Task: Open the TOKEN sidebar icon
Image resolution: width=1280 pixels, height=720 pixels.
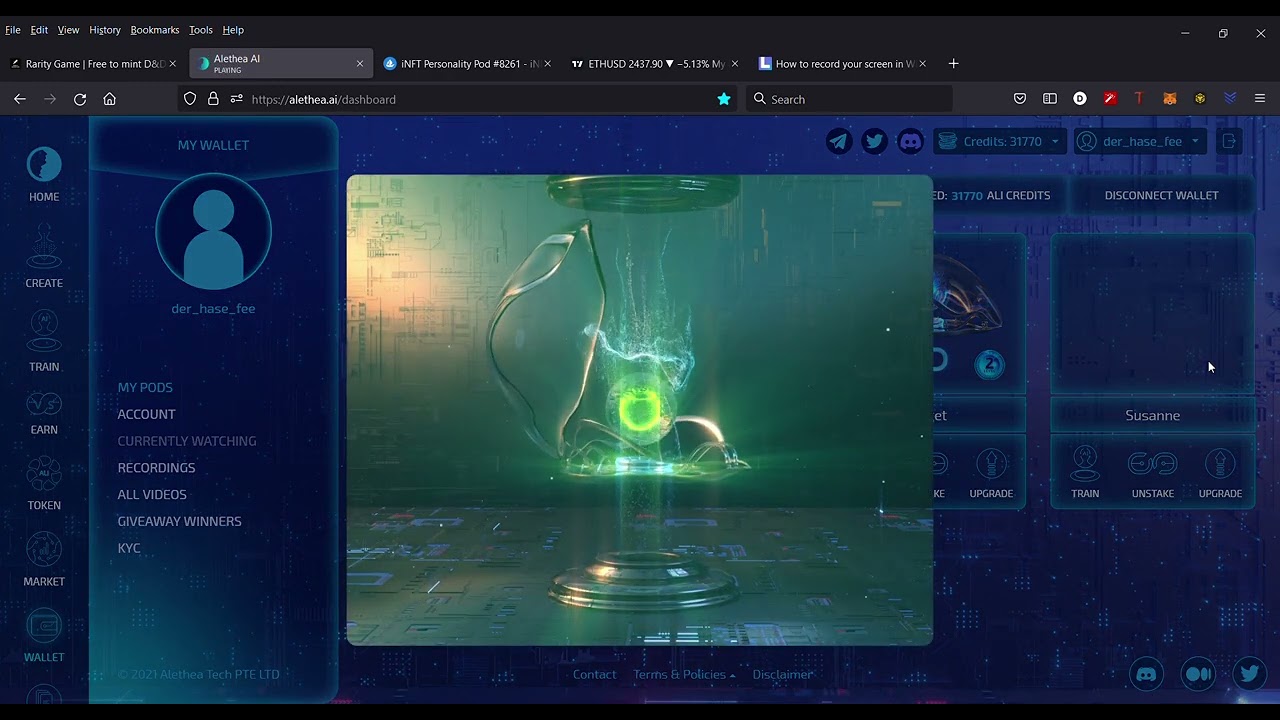Action: 44,473
